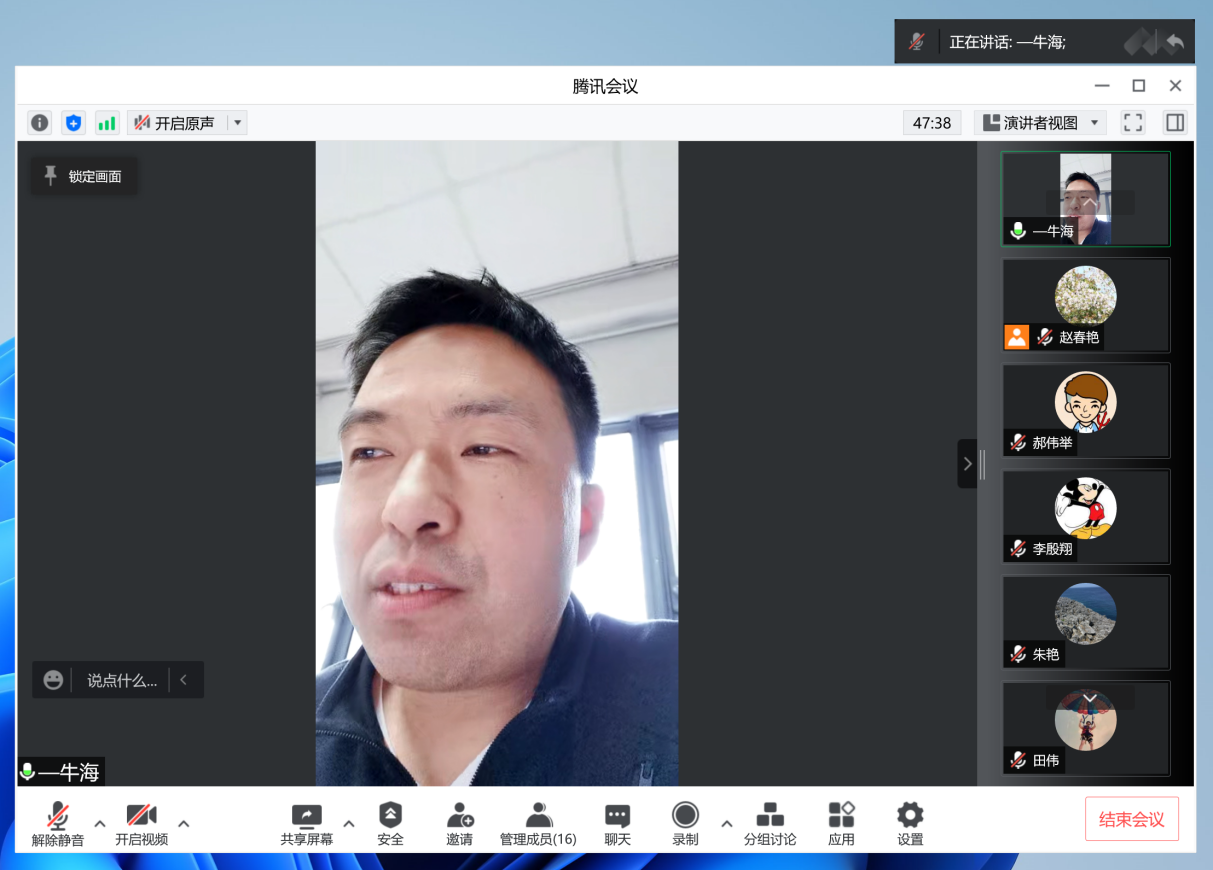Screen dimensions: 1213x870
Task: Enter fullscreen mode via the fullscreen icon
Action: click(x=1133, y=123)
